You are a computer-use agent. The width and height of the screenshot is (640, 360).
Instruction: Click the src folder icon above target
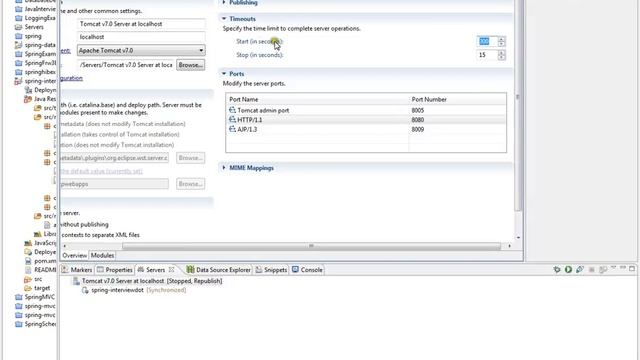pyautogui.click(x=28, y=279)
